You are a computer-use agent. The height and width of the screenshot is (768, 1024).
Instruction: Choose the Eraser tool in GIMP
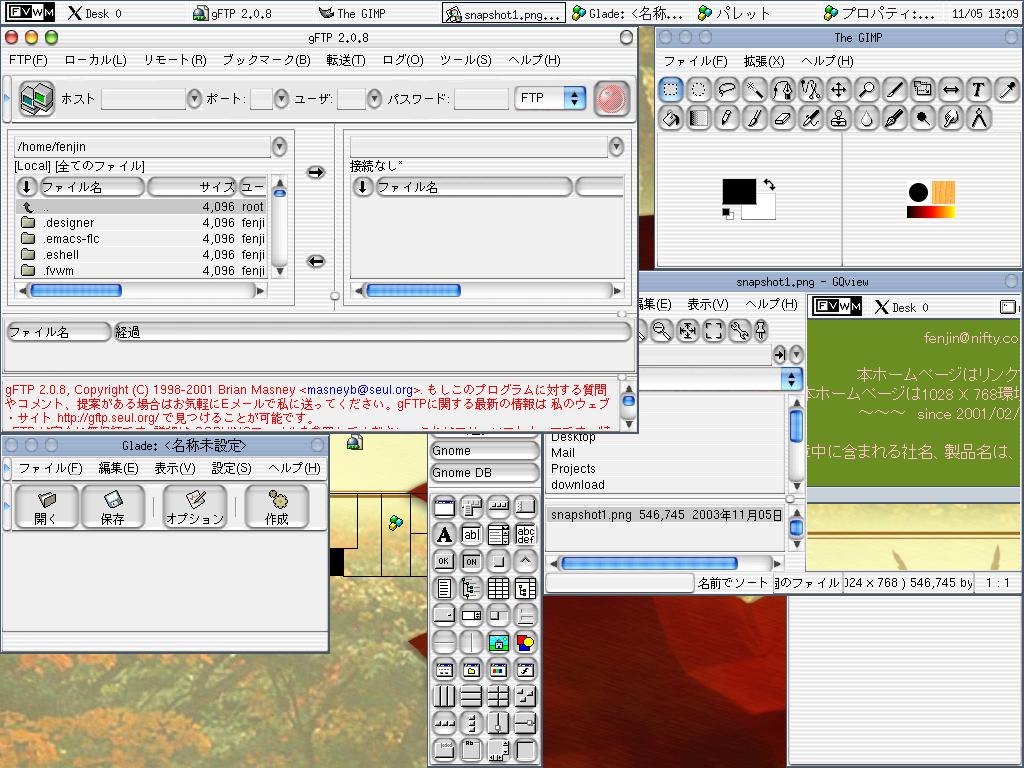[x=782, y=118]
